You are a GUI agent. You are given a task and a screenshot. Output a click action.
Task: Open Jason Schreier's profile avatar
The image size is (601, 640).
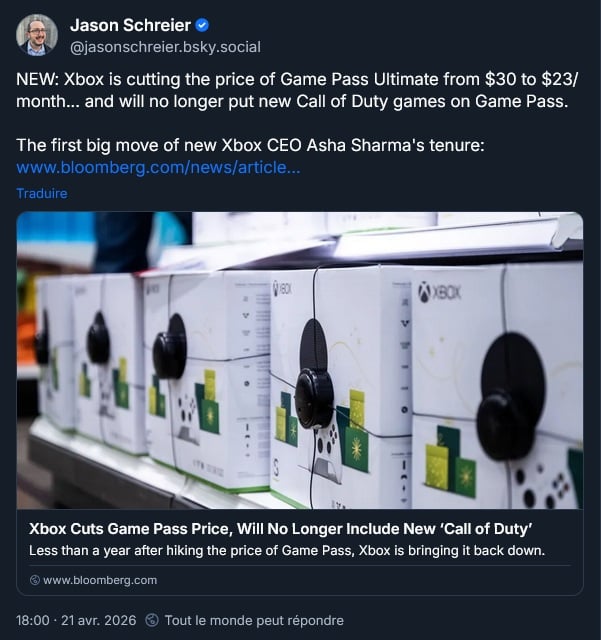37,35
